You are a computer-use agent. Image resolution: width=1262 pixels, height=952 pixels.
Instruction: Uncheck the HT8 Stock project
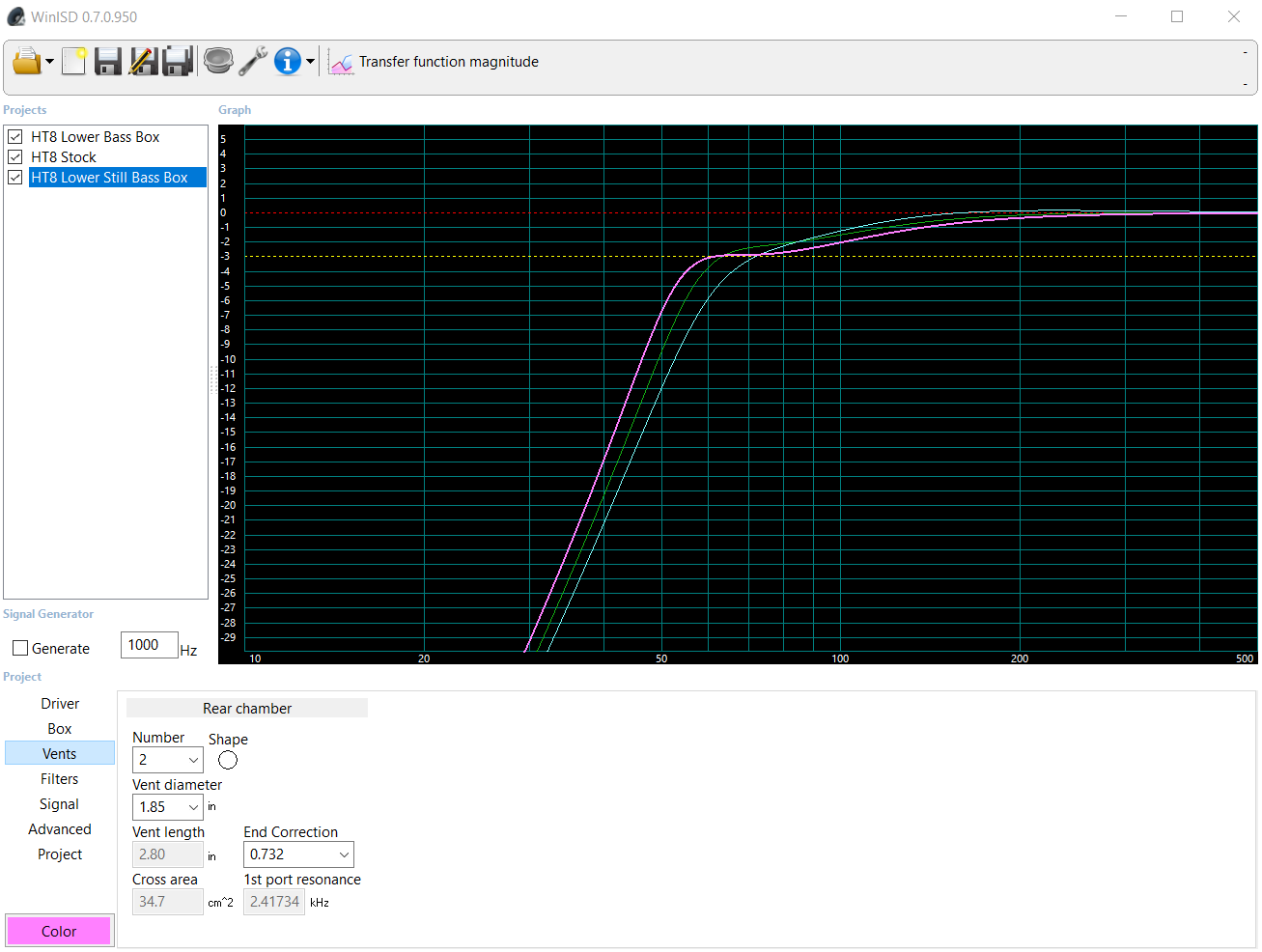(x=15, y=157)
